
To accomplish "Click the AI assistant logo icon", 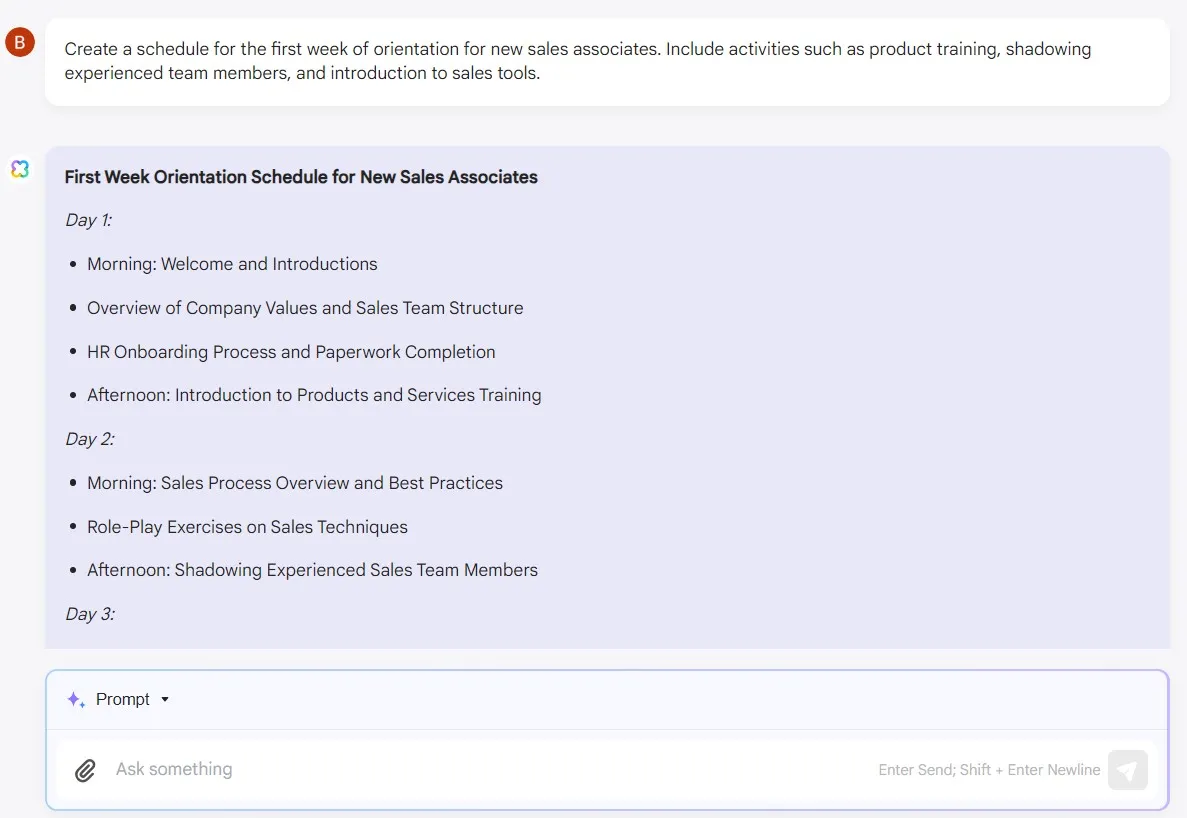I will coord(20,169).
